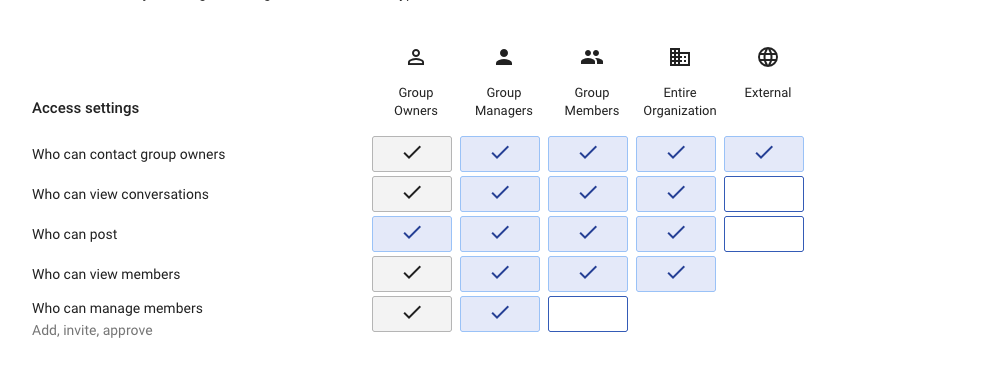Click the Who can manage members label

(117, 309)
